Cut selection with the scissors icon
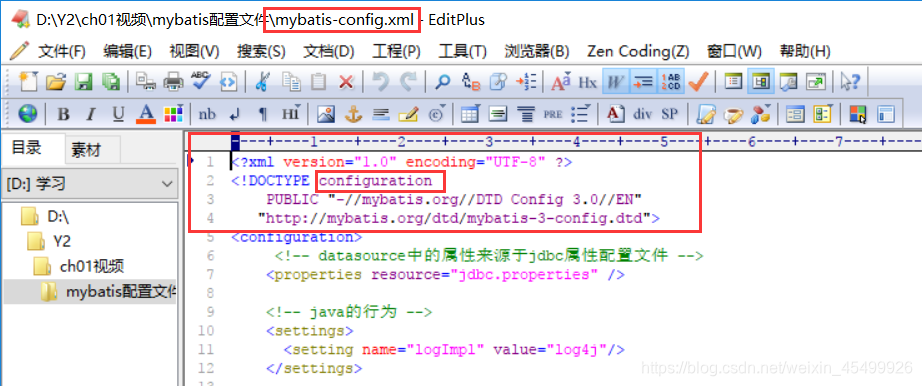This screenshot has width=922, height=386. pyautogui.click(x=262, y=82)
